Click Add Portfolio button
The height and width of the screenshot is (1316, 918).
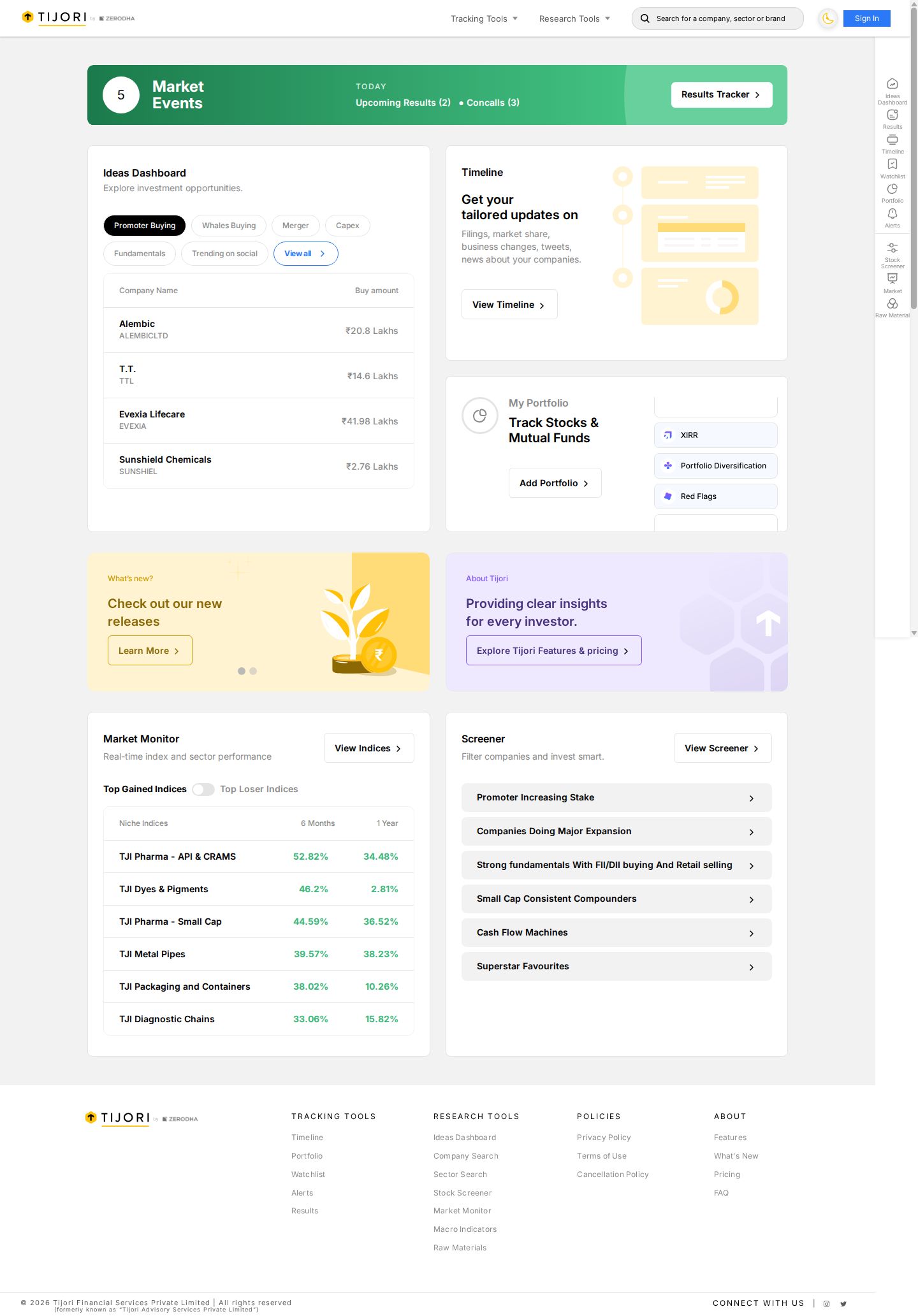(x=555, y=483)
